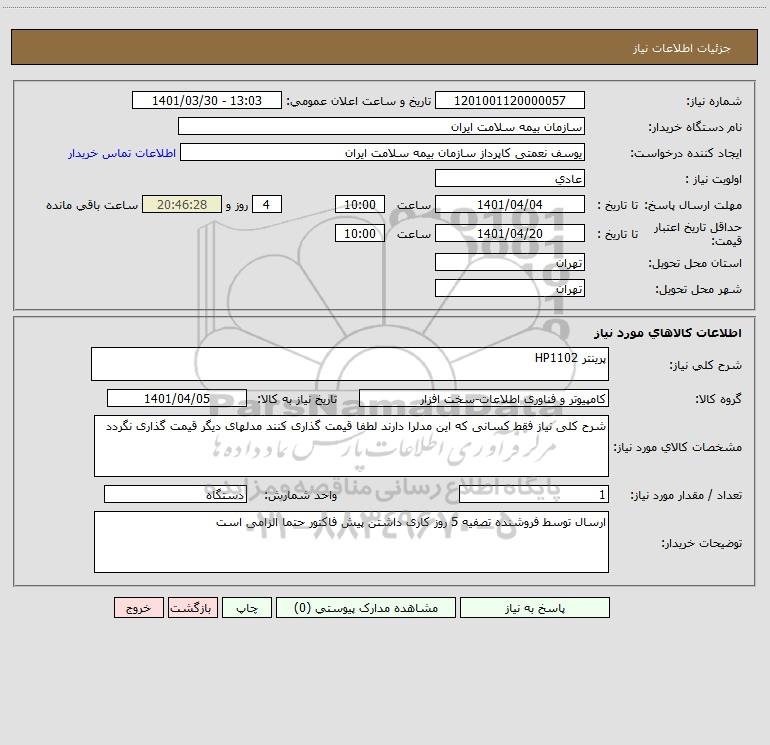
Task: Click the 'اولویت نیاز :' label
Action: [714, 180]
